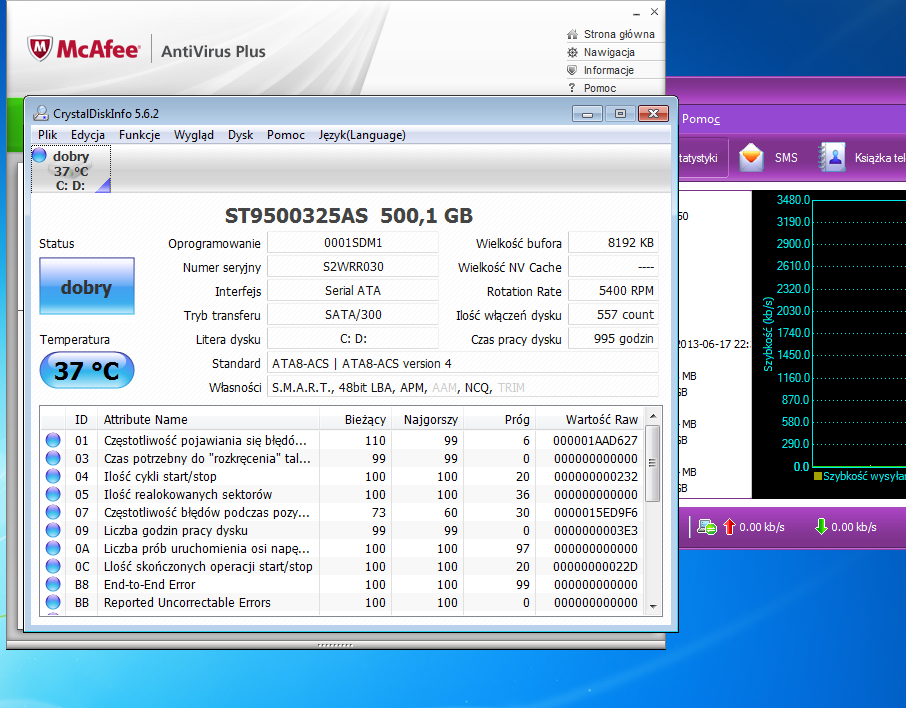906x708 pixels.
Task: Select the dobry 37 °C C: D: disk tab
Action: (71, 170)
